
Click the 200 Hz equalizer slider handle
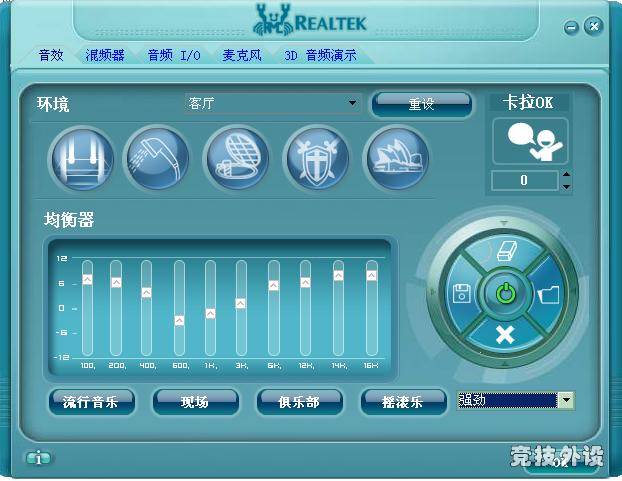click(116, 282)
